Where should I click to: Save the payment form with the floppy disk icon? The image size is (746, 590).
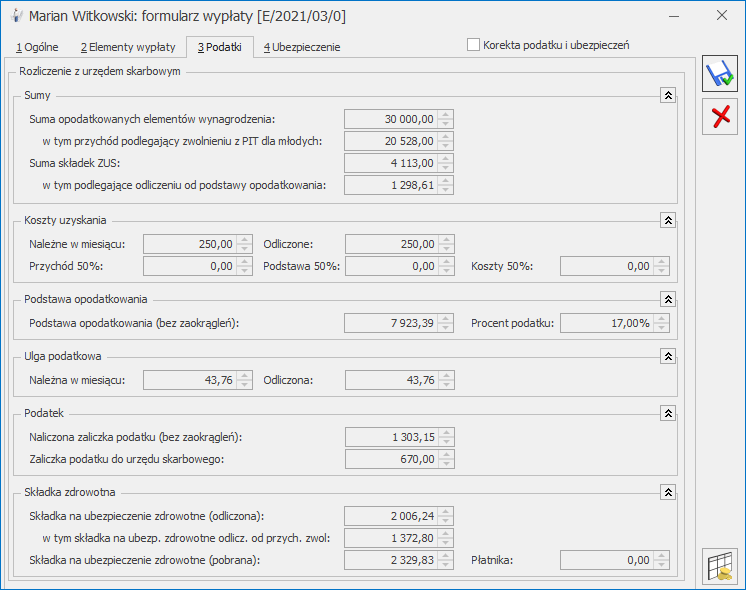720,73
